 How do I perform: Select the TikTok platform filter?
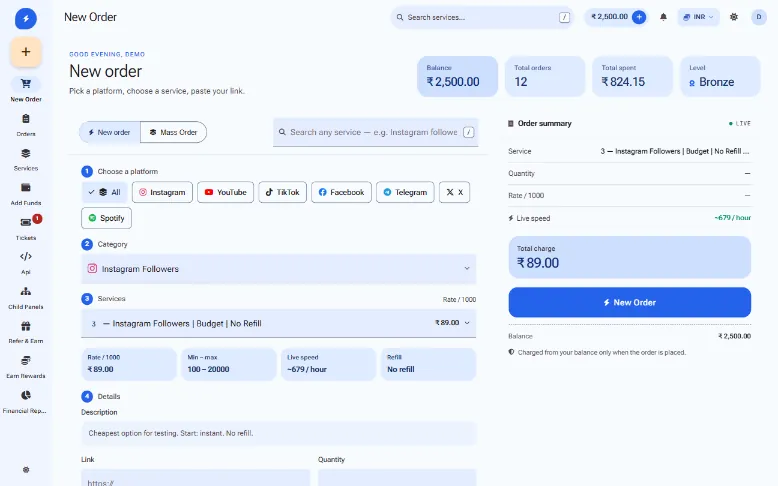[282, 192]
